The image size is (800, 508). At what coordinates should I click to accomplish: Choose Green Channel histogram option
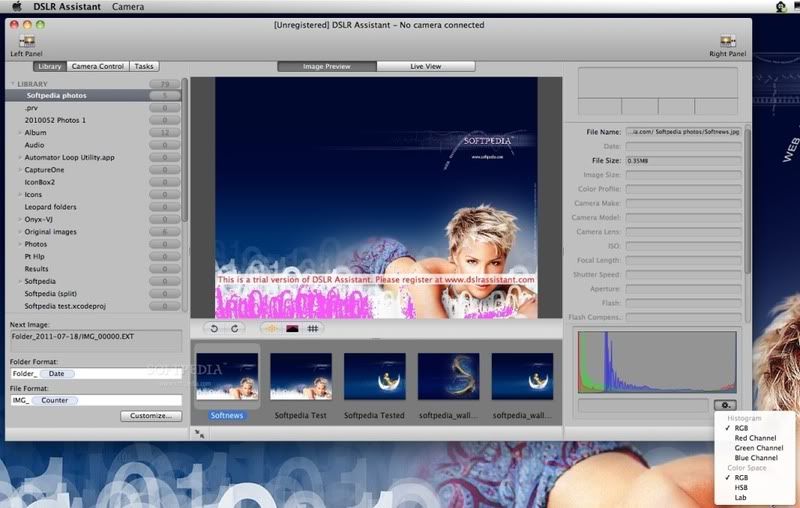tap(759, 448)
